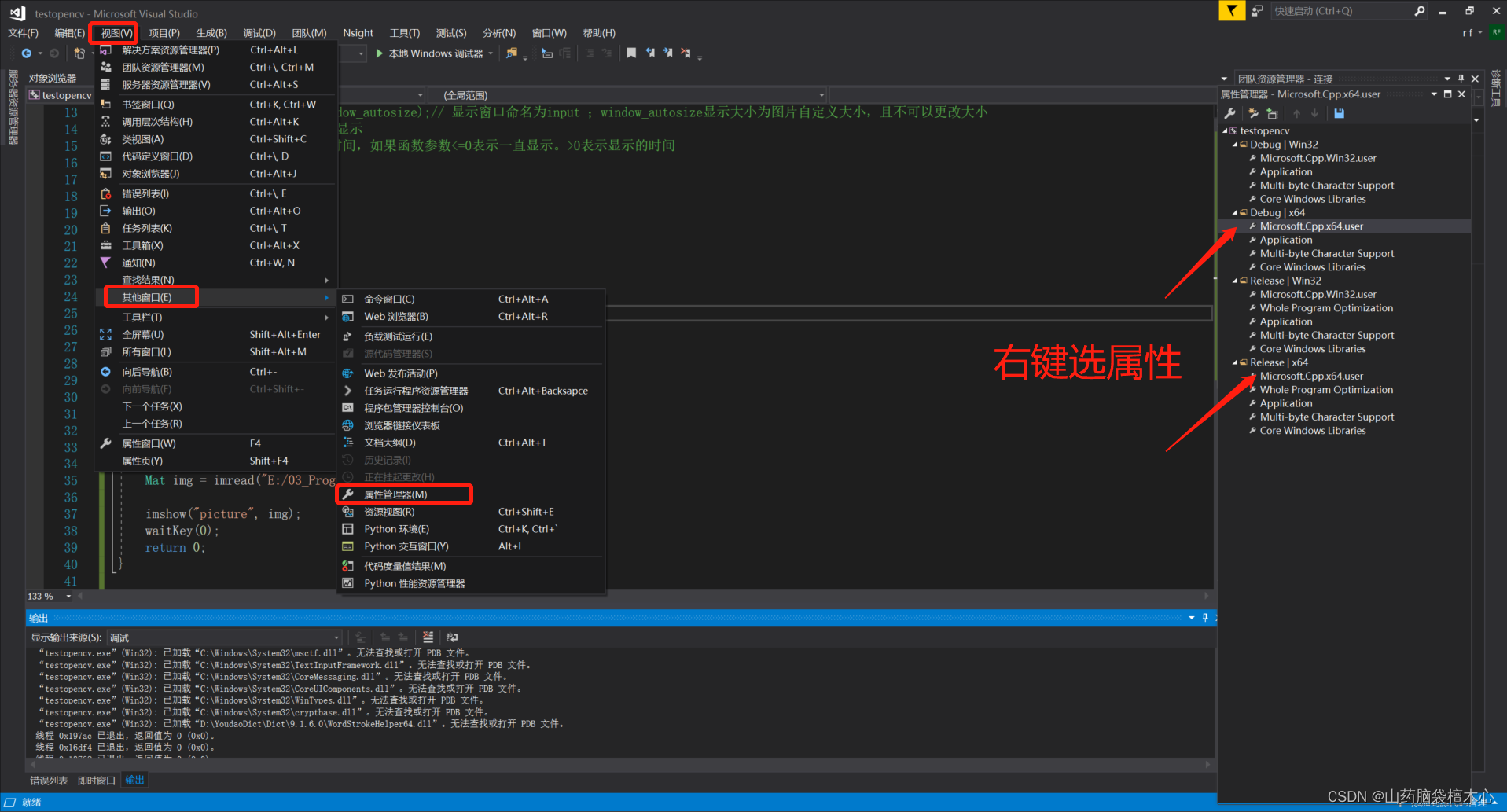Open the 对象浏览器 document tab
The image size is (1507, 812).
click(x=53, y=79)
